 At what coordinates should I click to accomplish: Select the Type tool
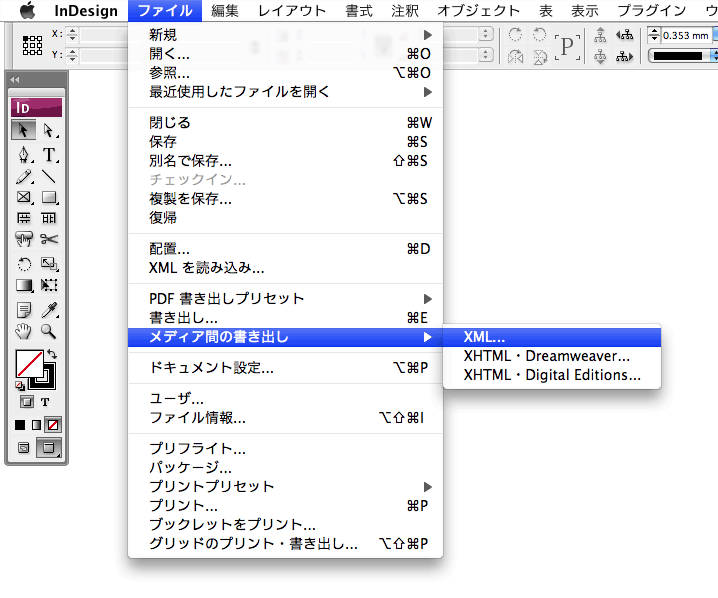(x=49, y=155)
